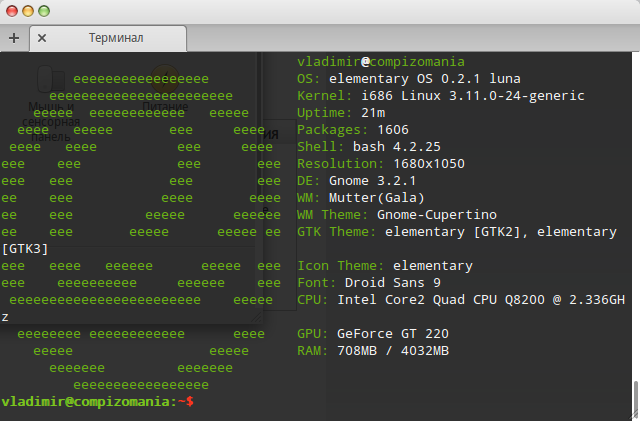This screenshot has width=640, height=421.
Task: Click the OS: elementary OS 0.2.1 luna line
Action: pyautogui.click(x=409, y=78)
